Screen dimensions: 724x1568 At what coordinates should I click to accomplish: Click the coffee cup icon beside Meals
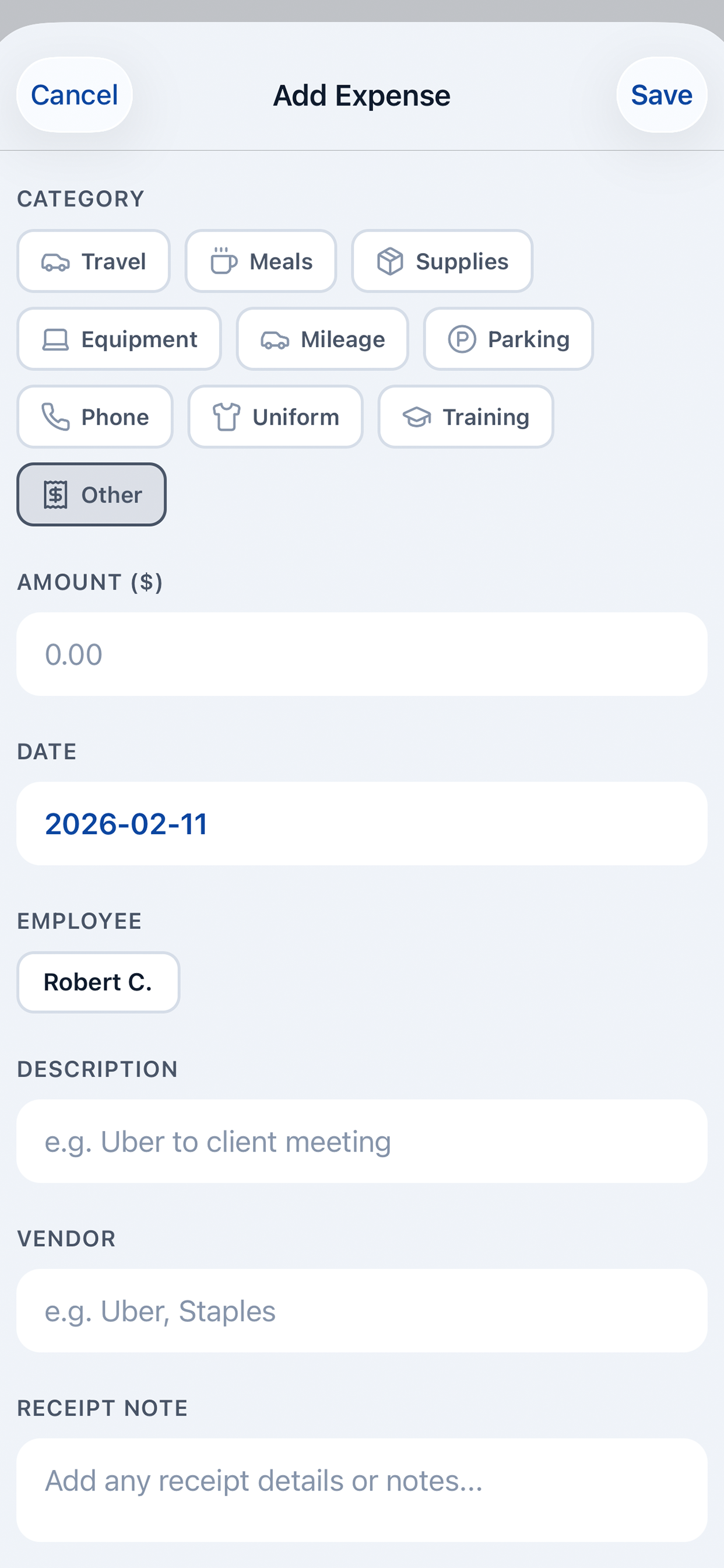click(x=224, y=261)
